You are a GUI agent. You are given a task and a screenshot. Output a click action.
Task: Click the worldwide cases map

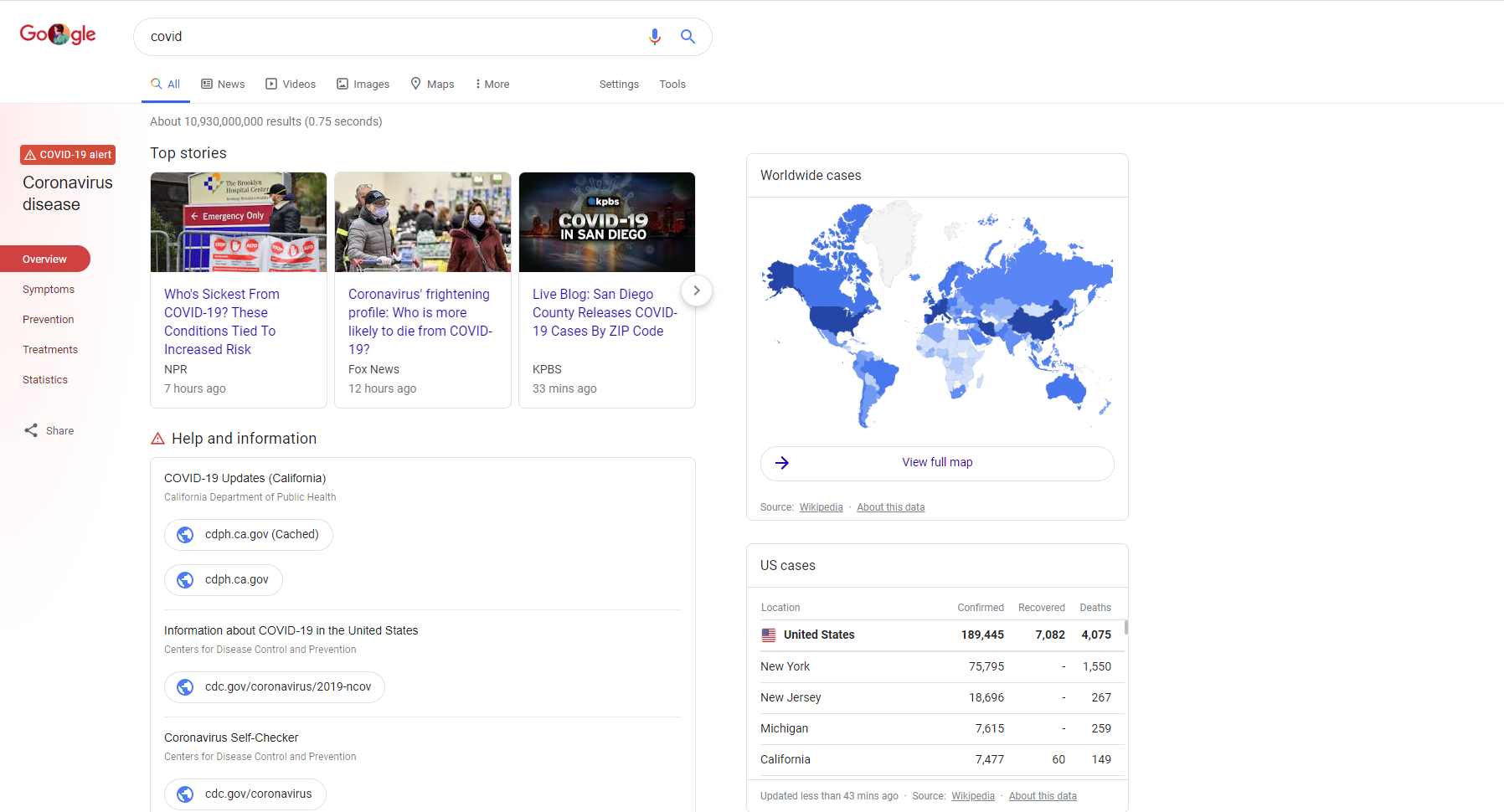pos(937,316)
